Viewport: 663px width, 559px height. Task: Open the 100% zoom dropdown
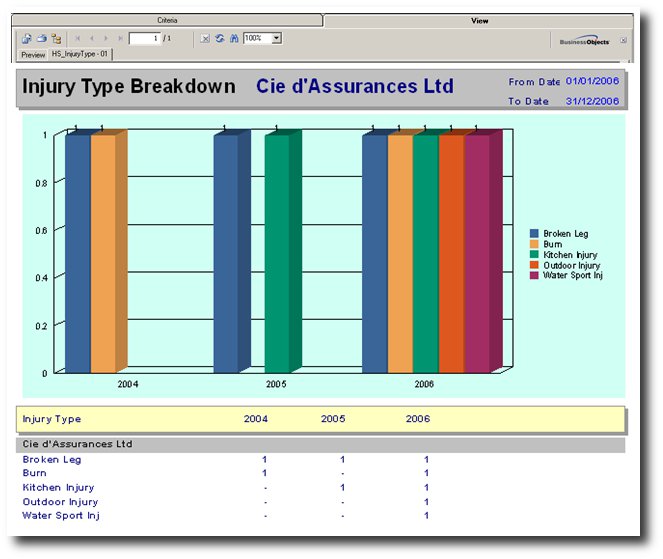(x=276, y=38)
